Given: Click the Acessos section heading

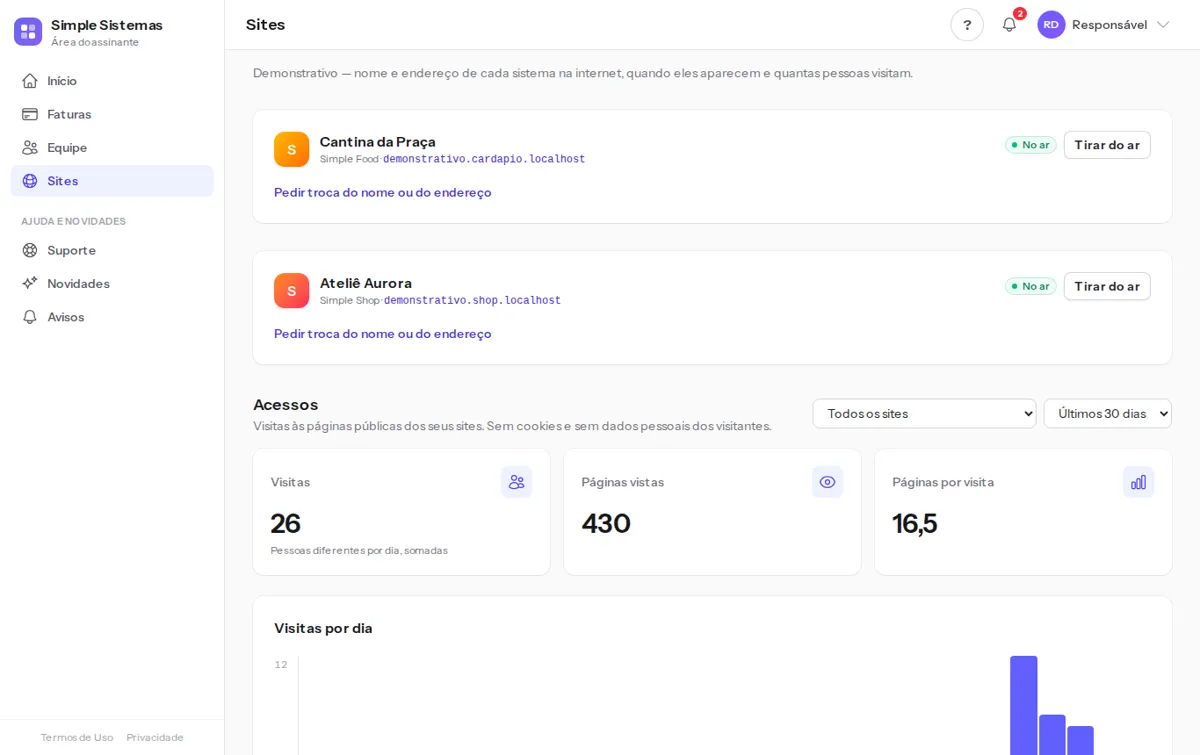Looking at the screenshot, I should (286, 405).
